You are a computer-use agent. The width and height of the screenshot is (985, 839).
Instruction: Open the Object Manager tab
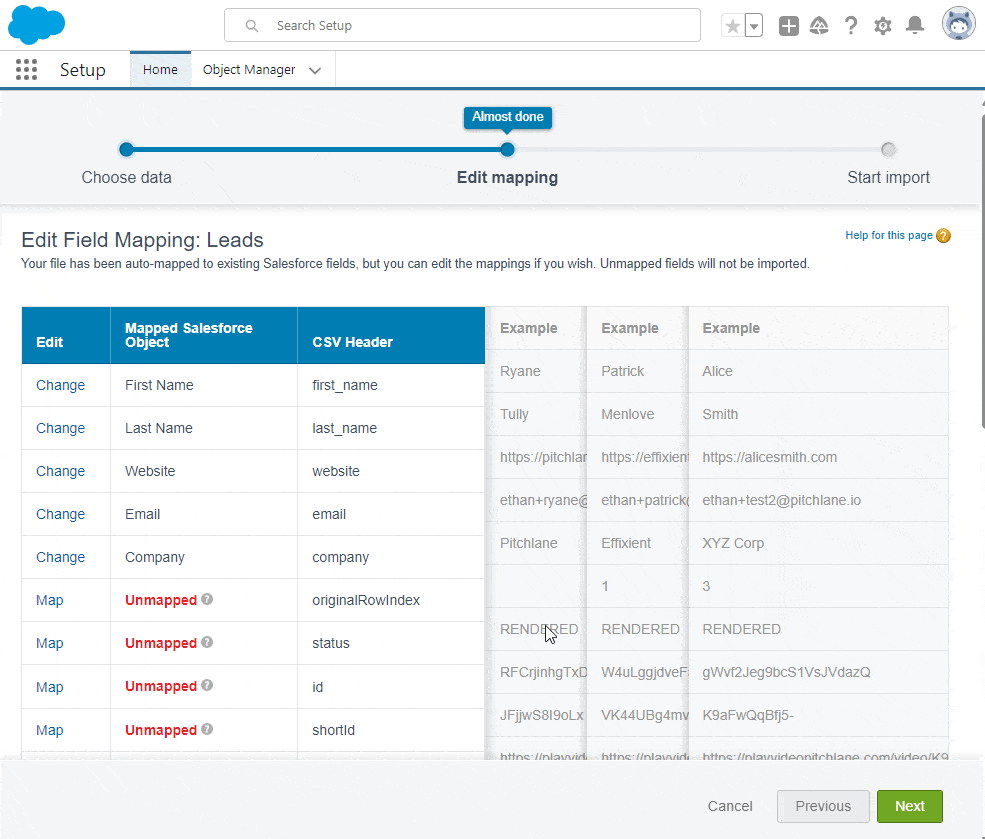(249, 70)
